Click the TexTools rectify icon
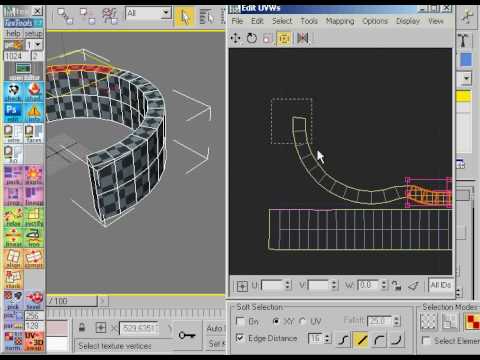The width and height of the screenshot is (480, 360). (x=34, y=217)
